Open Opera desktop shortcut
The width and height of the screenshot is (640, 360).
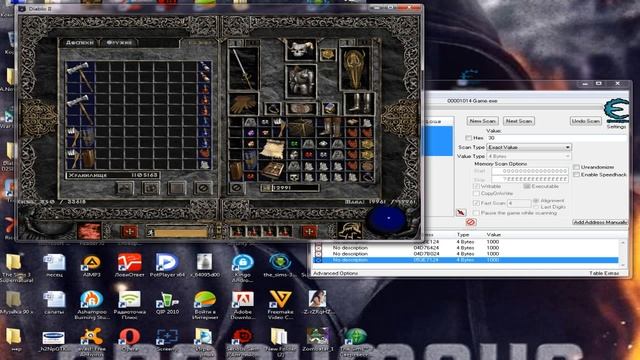point(129,340)
